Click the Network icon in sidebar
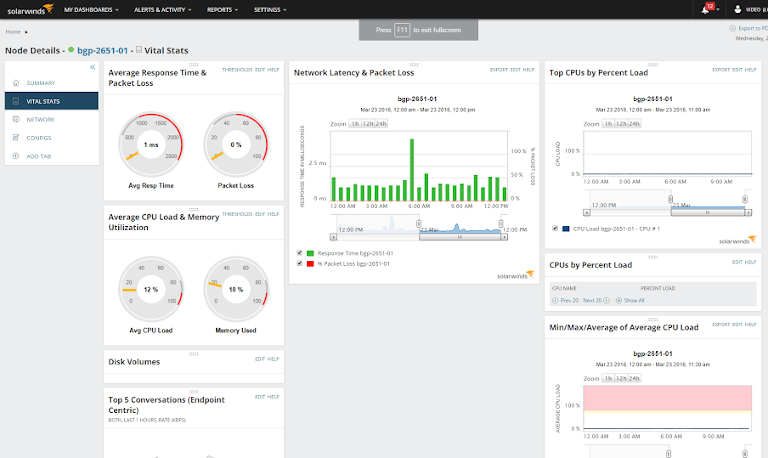This screenshot has height=458, width=768. pos(15,119)
